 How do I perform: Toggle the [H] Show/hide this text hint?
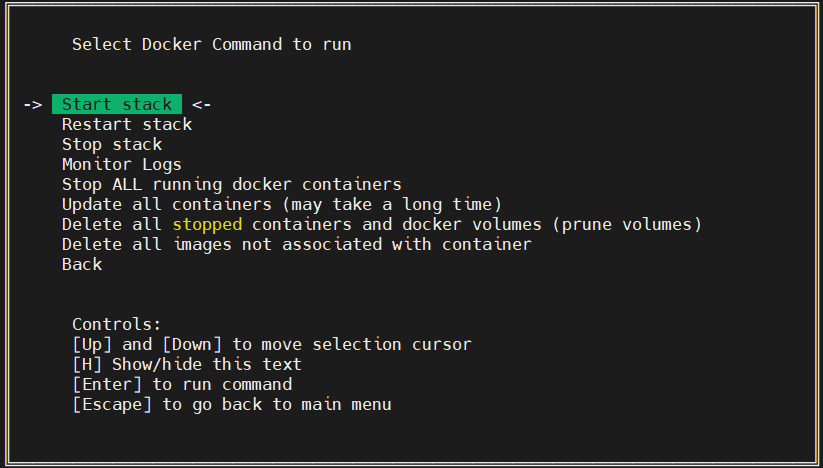pos(186,364)
